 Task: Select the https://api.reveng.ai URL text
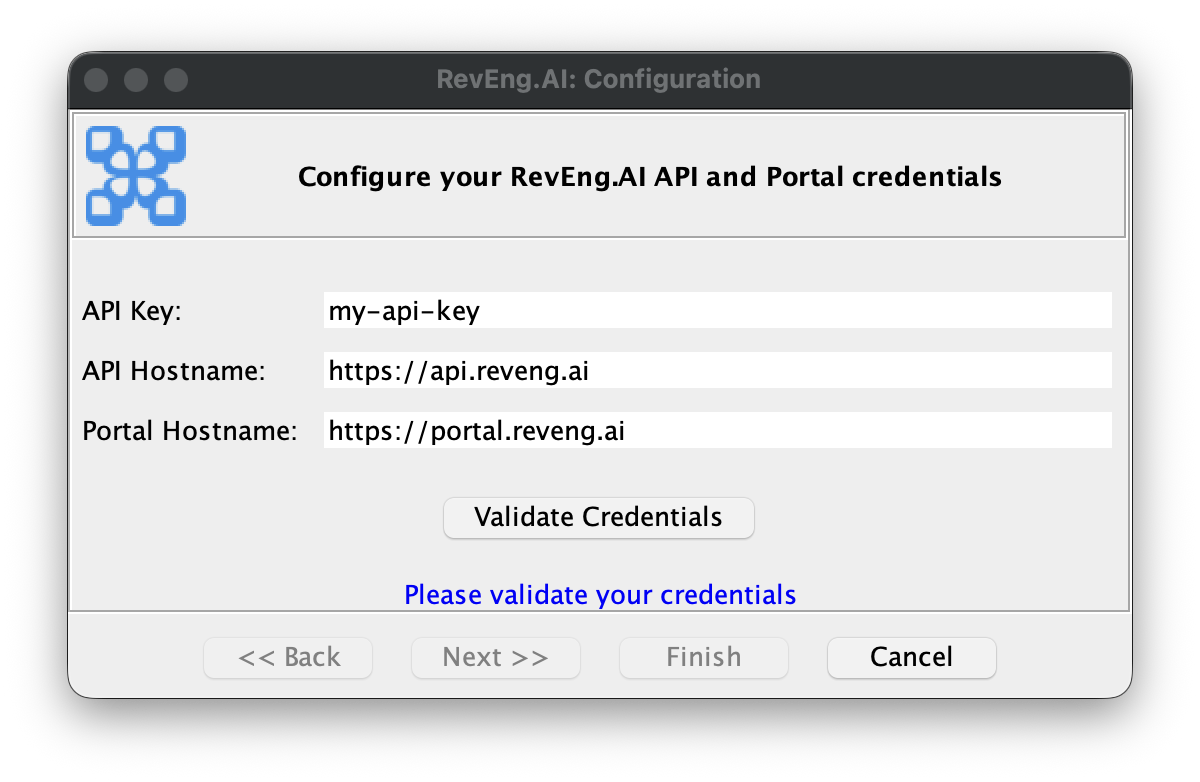458,370
